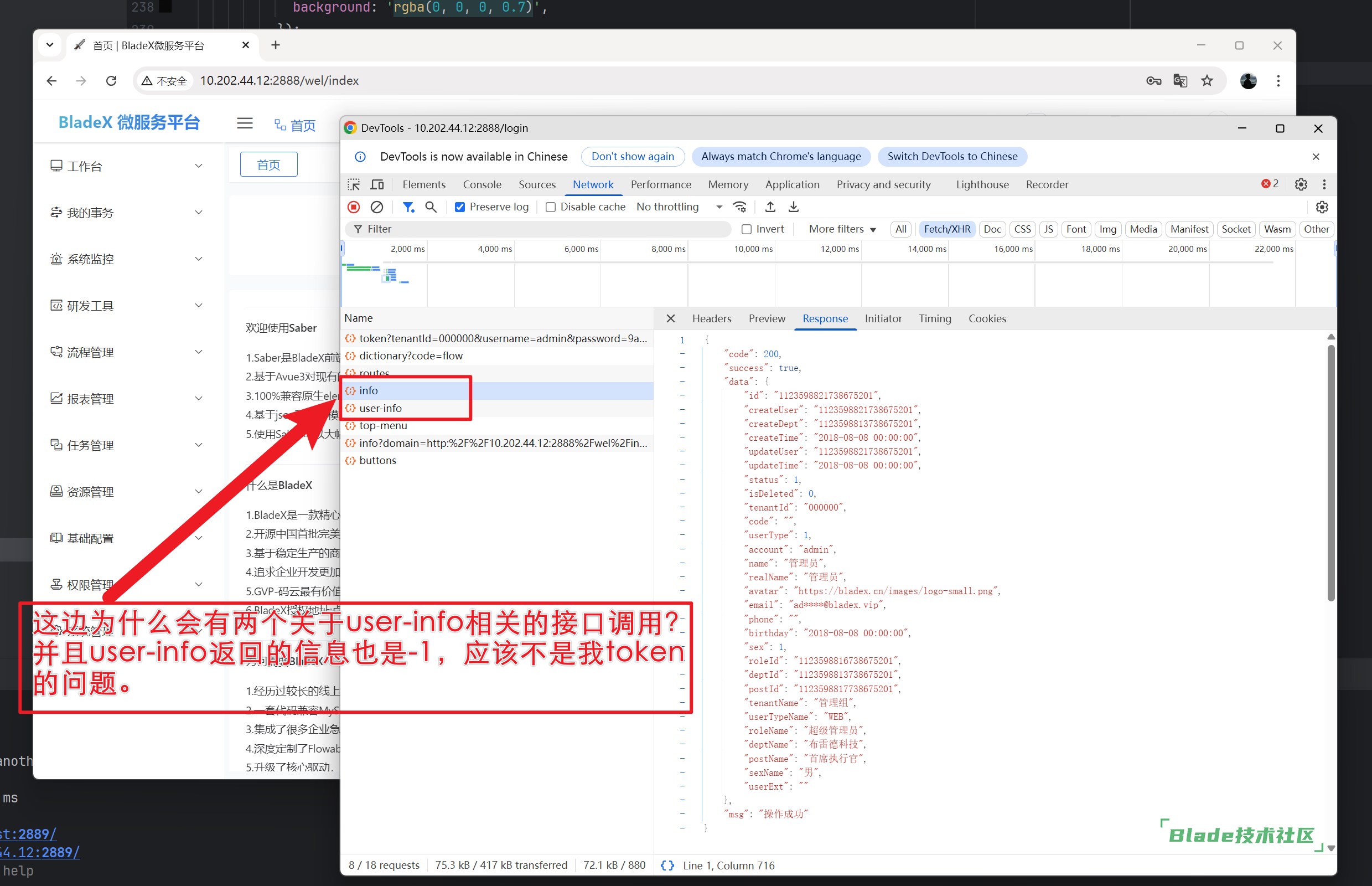Toggle the Img request filter

click(x=1107, y=229)
